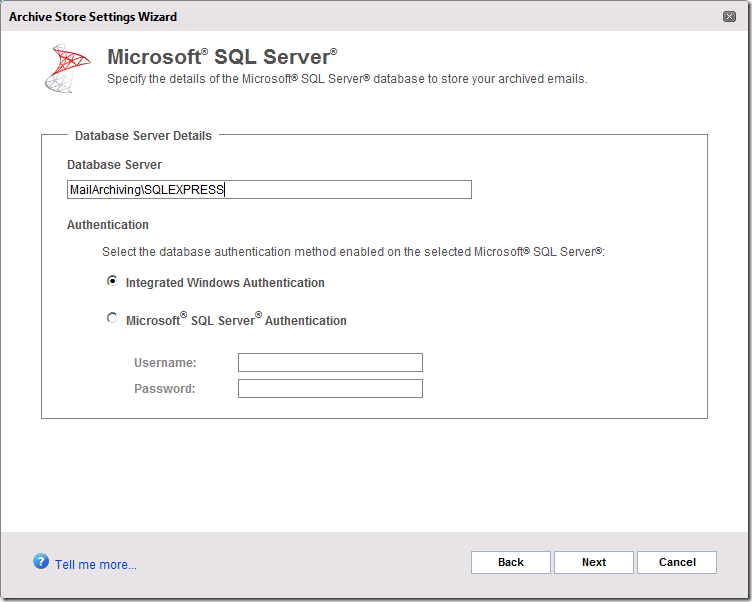Click the Database Server input field
The width and height of the screenshot is (752, 602).
[x=269, y=189]
